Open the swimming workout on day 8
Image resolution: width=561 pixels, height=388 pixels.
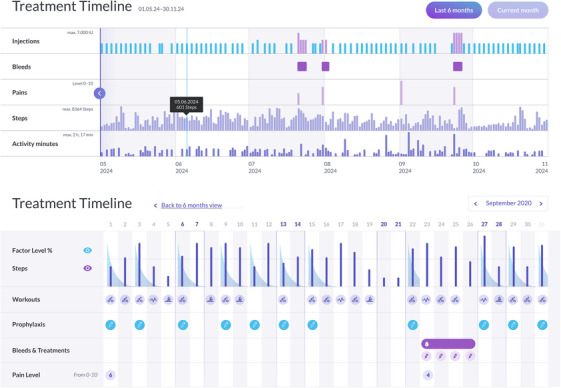coord(211,300)
